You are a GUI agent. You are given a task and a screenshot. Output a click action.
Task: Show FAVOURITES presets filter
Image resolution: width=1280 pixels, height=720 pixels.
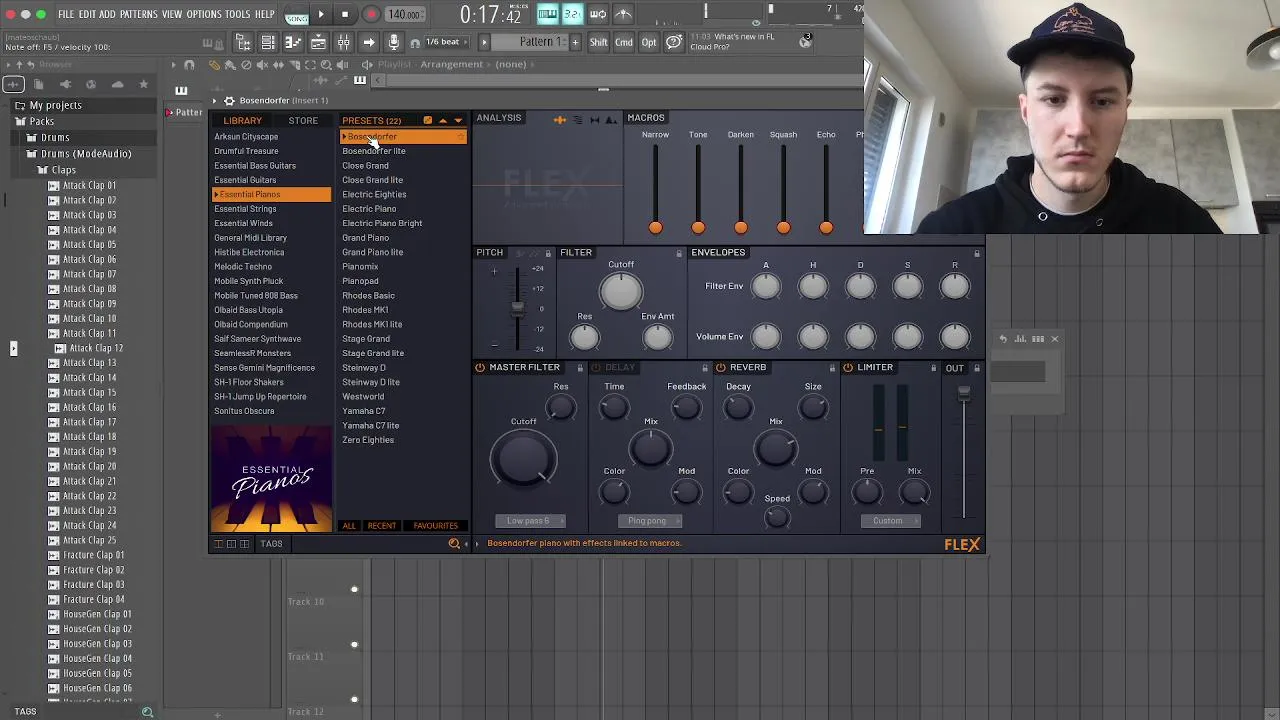435,526
